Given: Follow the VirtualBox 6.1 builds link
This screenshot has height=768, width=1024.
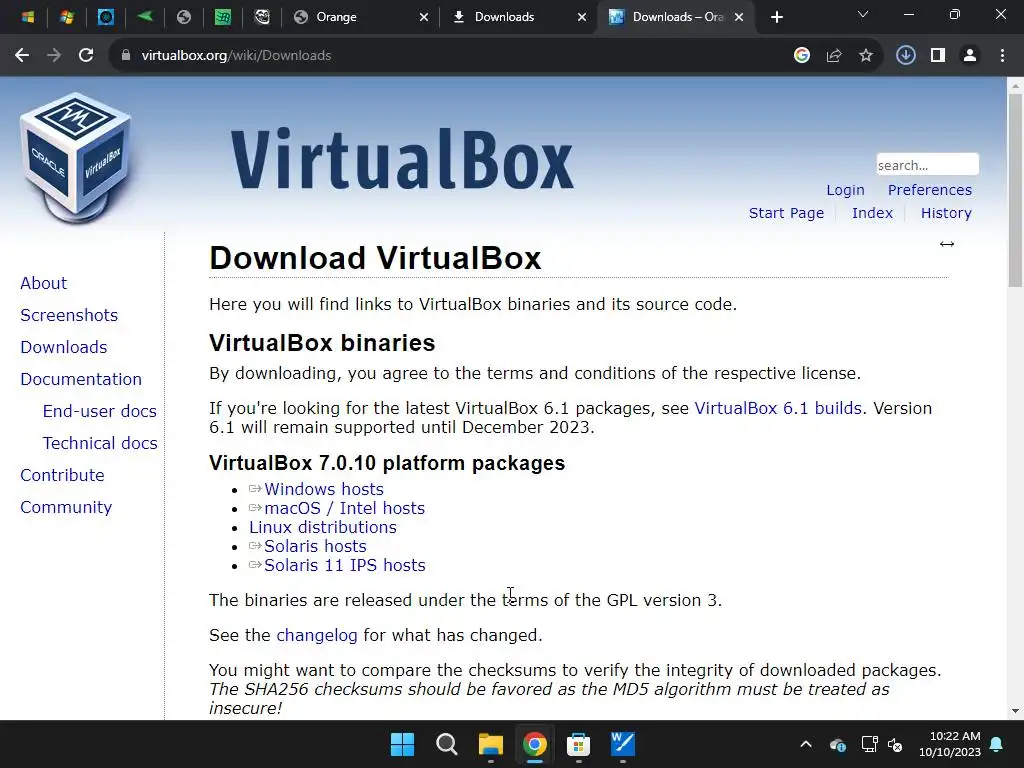Looking at the screenshot, I should click(778, 408).
